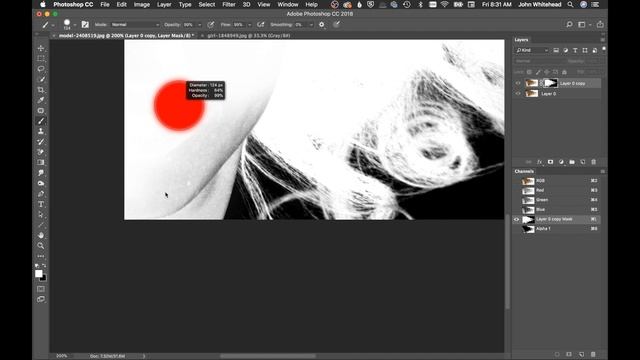Create a new group folder icon

coord(572,162)
